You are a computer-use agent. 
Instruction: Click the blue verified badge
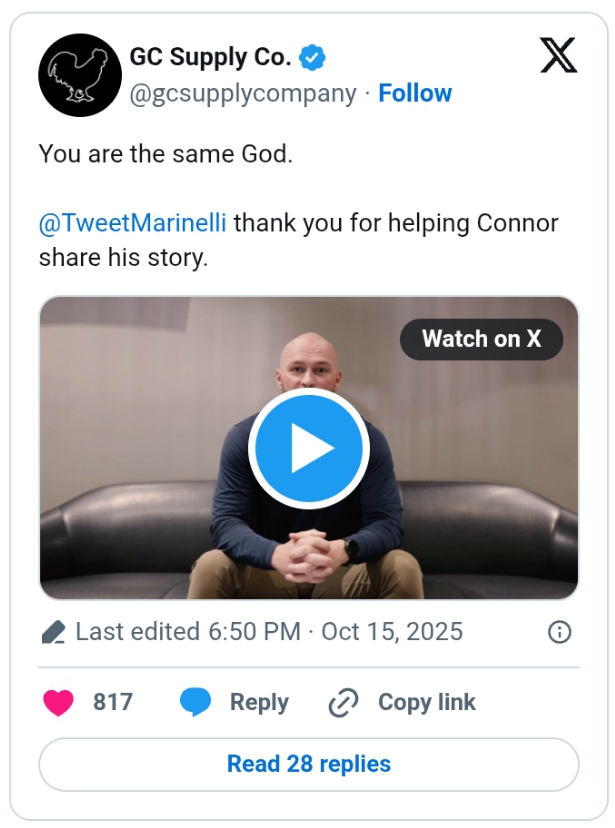pos(313,58)
